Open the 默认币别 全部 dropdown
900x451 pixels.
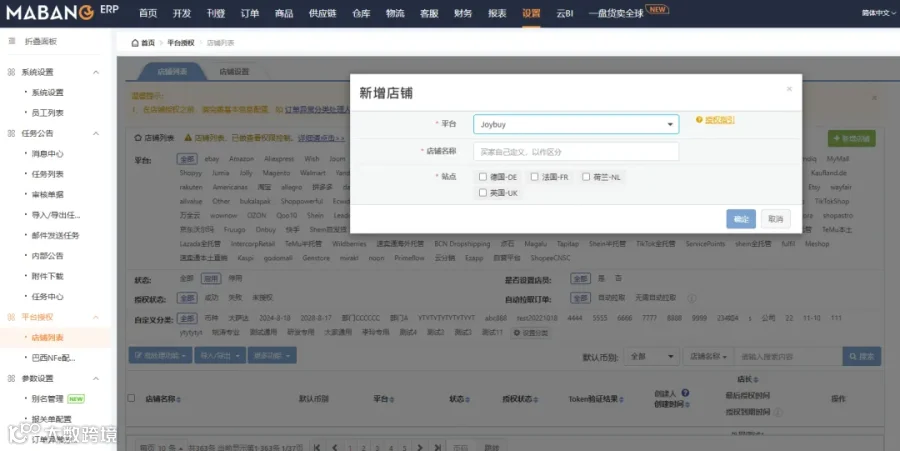click(651, 356)
